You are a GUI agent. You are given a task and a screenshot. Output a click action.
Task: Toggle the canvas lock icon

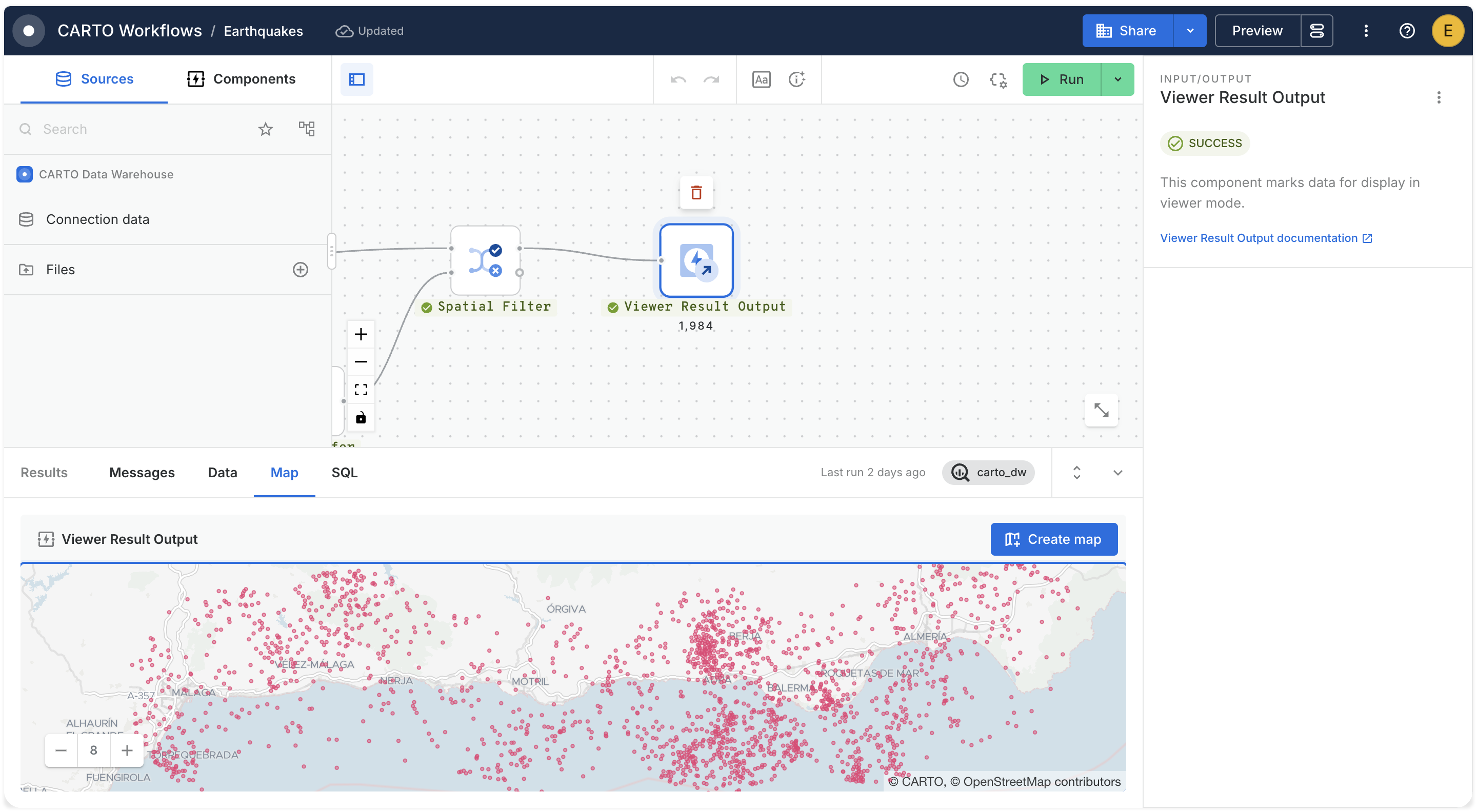click(361, 418)
